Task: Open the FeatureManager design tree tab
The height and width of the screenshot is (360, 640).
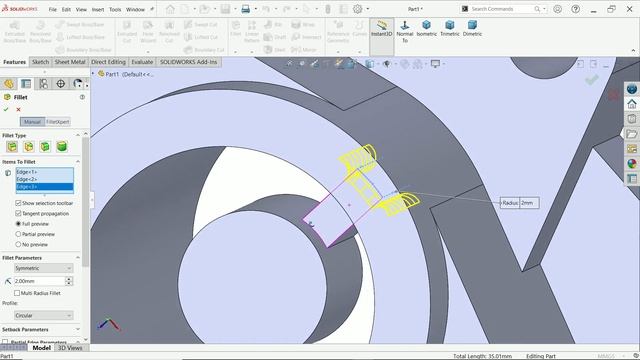Action: coord(9,84)
